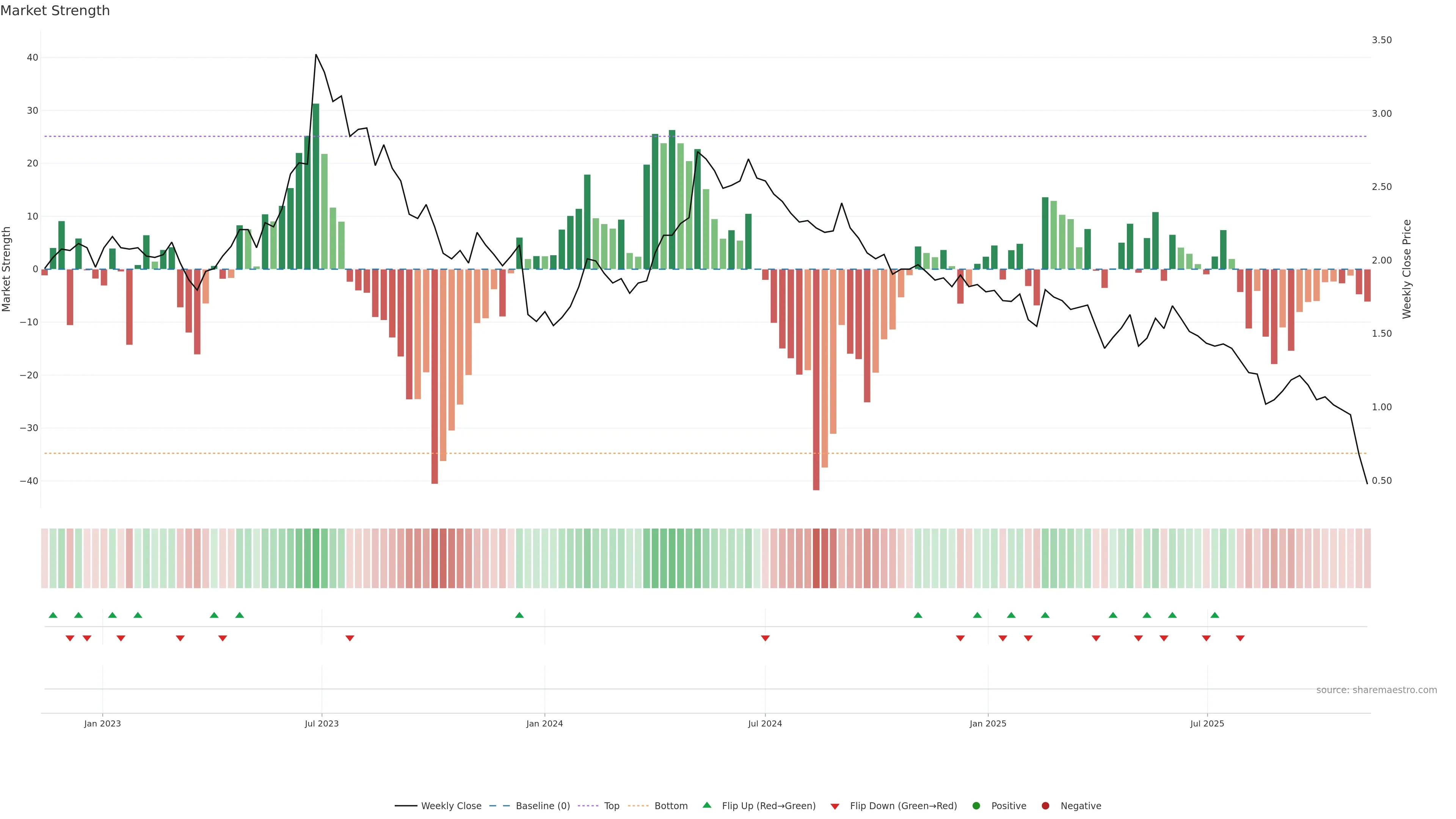Click the last flip-up triangle just after Jul 2025

pos(1214,615)
